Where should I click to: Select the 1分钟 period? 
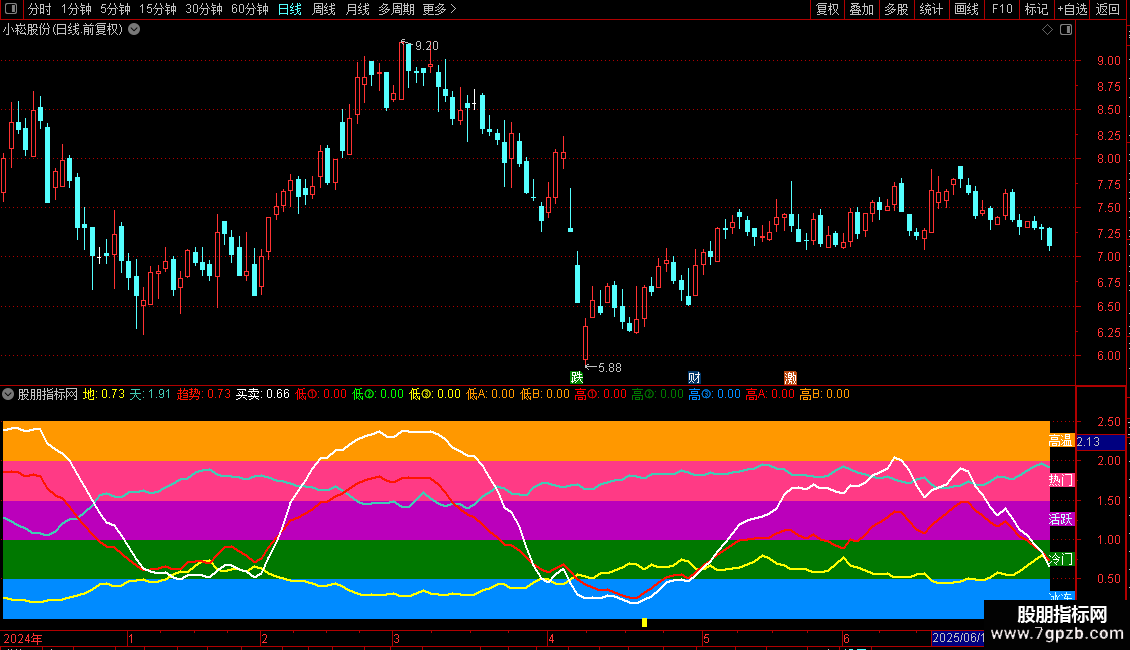(76, 9)
